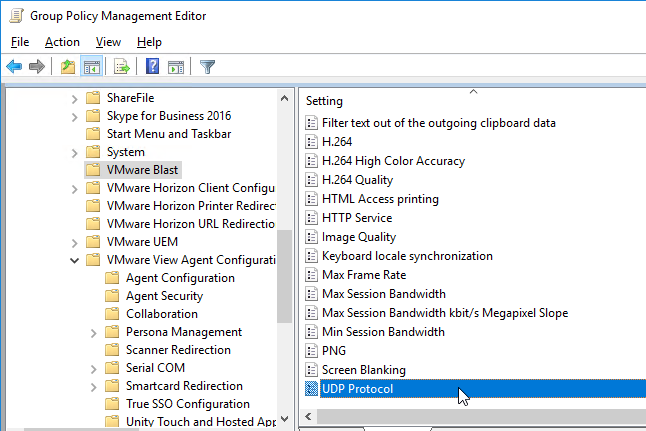The height and width of the screenshot is (431, 646).
Task: Expand the Serial COM node
Action: click(94, 369)
